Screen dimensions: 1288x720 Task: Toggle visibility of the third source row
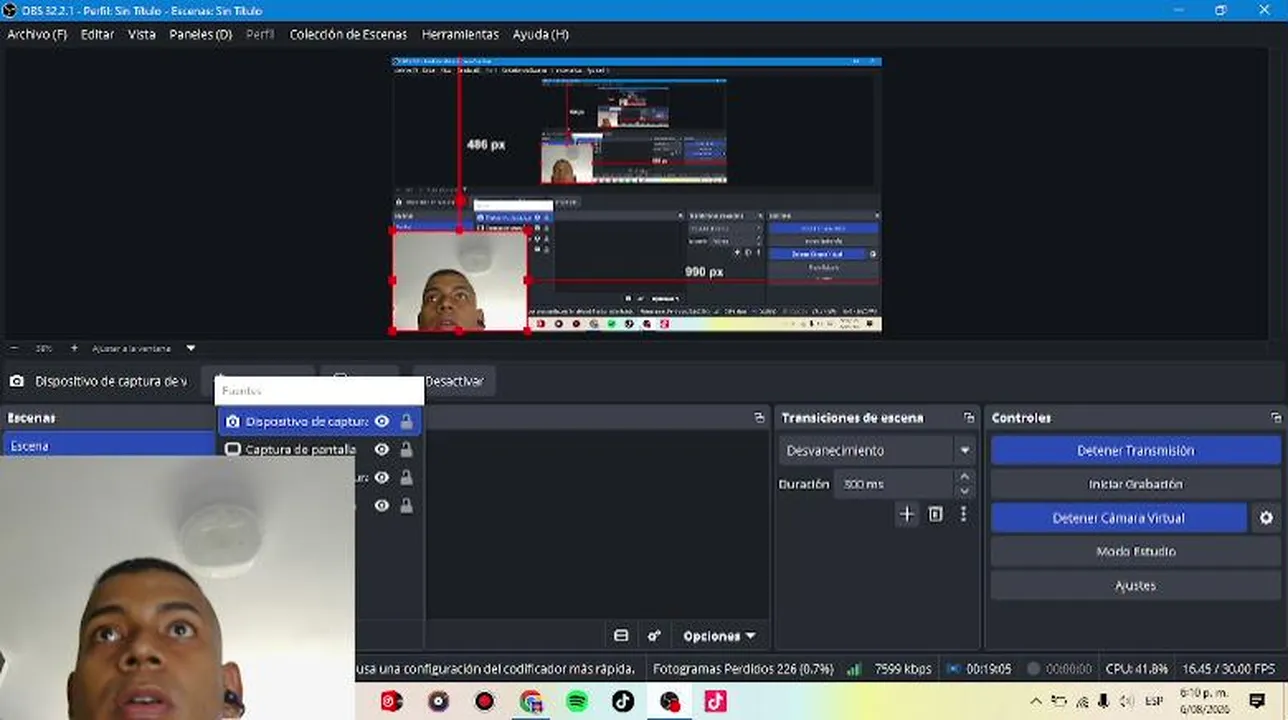click(382, 478)
